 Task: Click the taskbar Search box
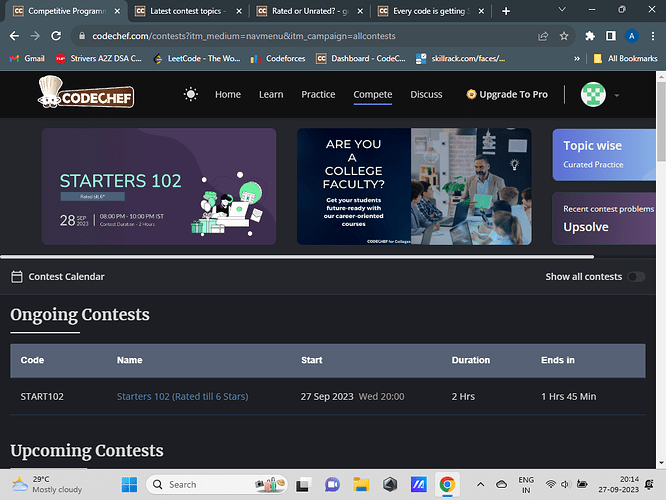point(217,485)
